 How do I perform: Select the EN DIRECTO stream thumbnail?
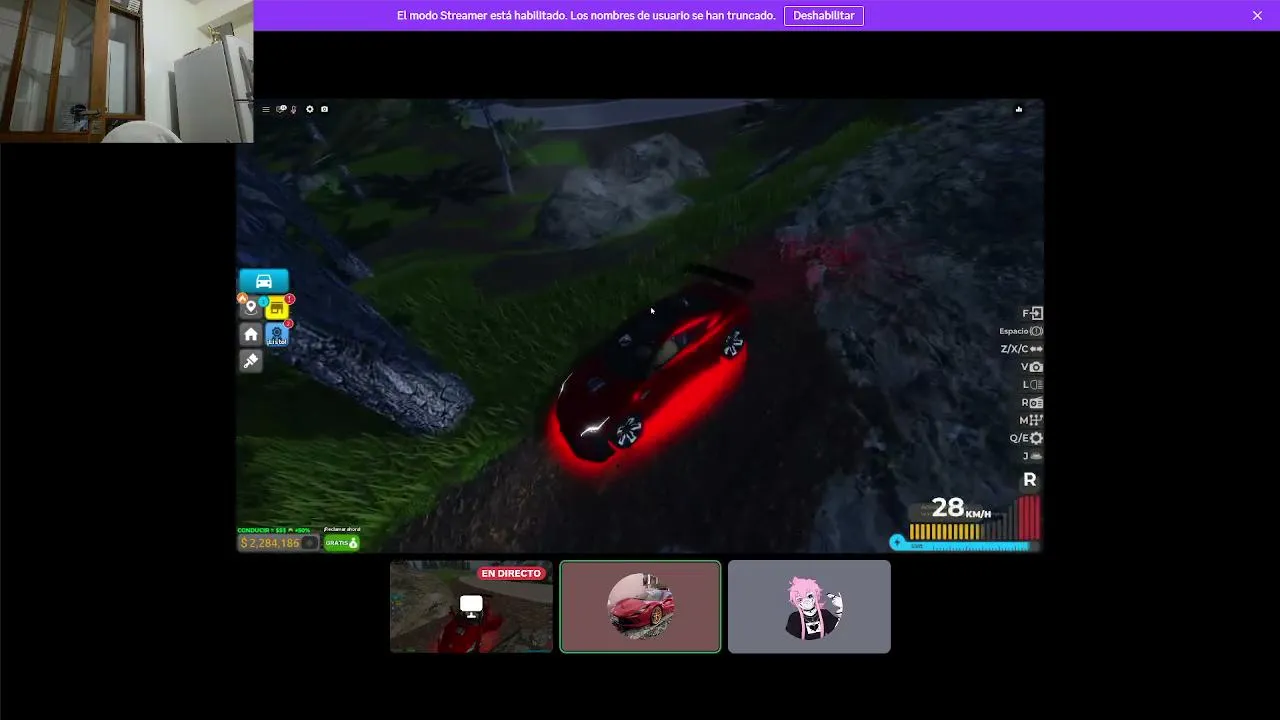tap(471, 606)
